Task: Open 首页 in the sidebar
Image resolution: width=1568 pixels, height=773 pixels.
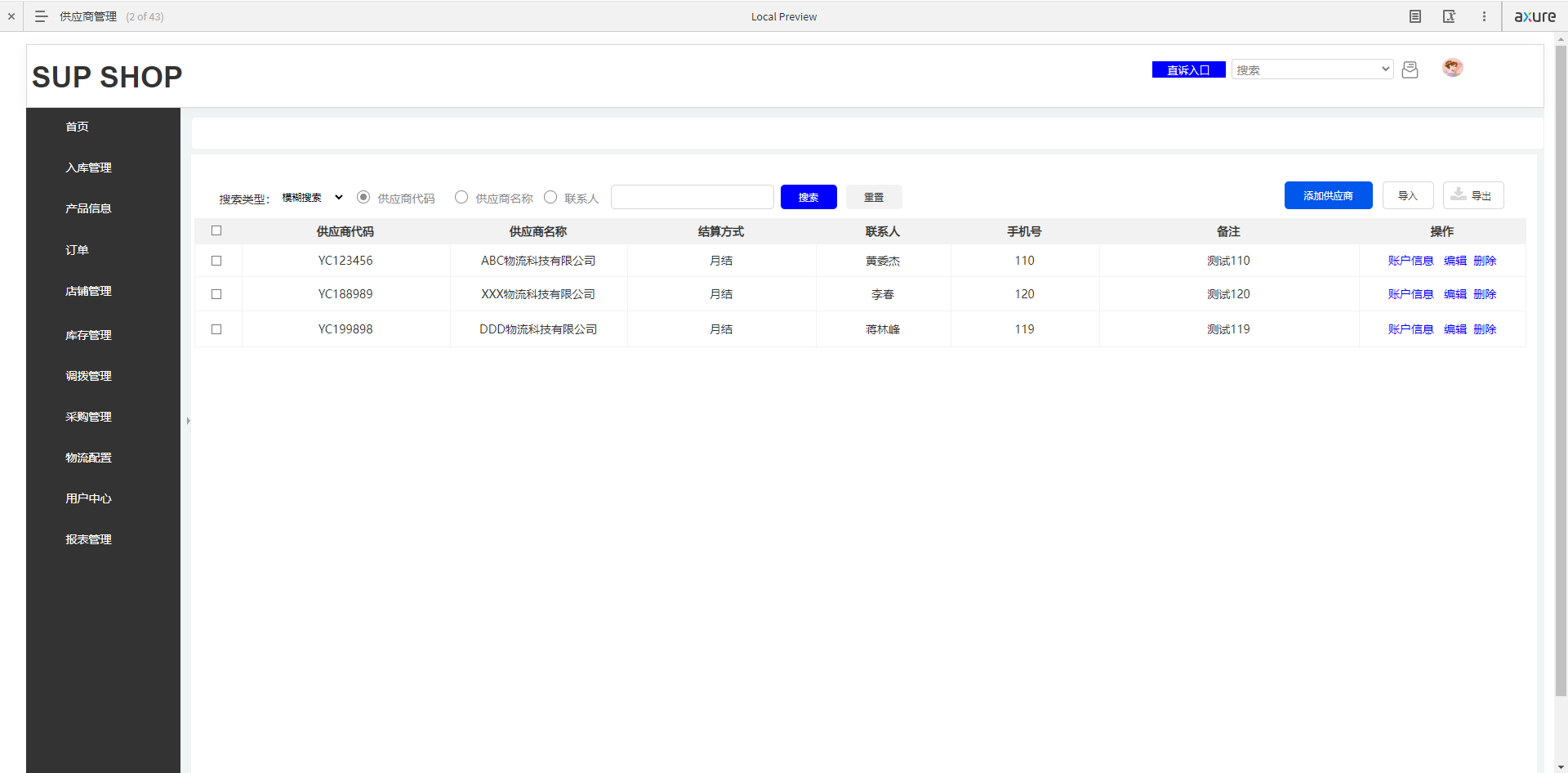Action: pyautogui.click(x=78, y=127)
